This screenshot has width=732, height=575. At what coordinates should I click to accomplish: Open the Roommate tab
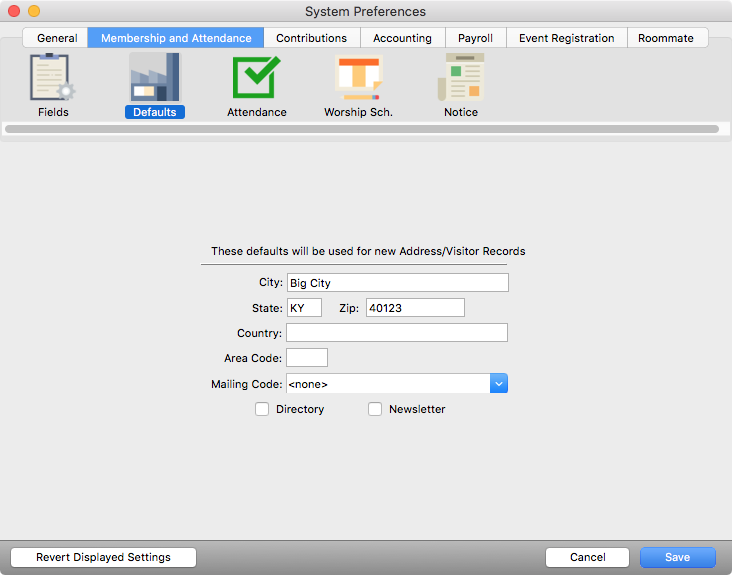[x=666, y=38]
